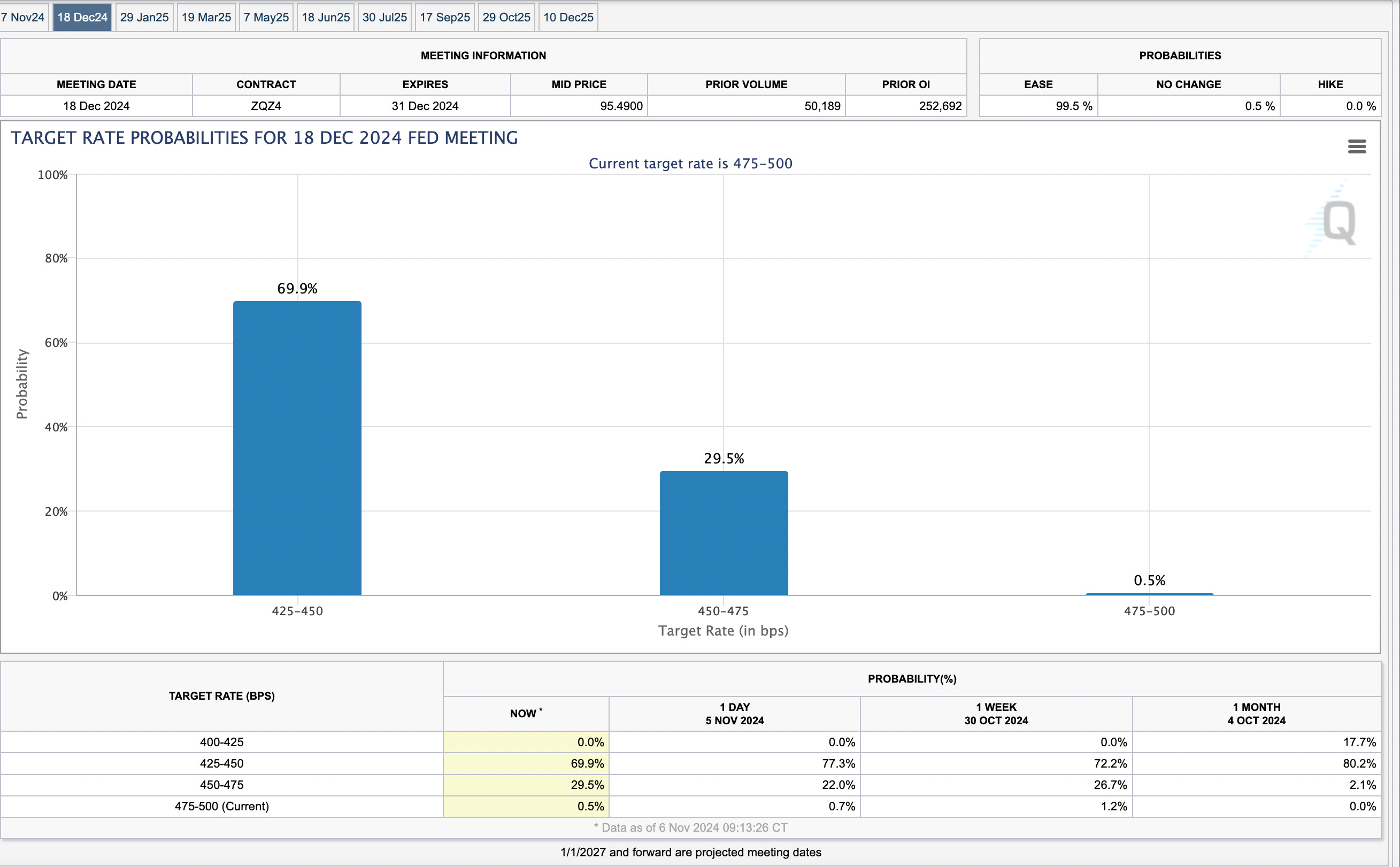This screenshot has width=1400, height=867.
Task: Click the 450-475 bar at 29.5%
Action: [x=723, y=532]
